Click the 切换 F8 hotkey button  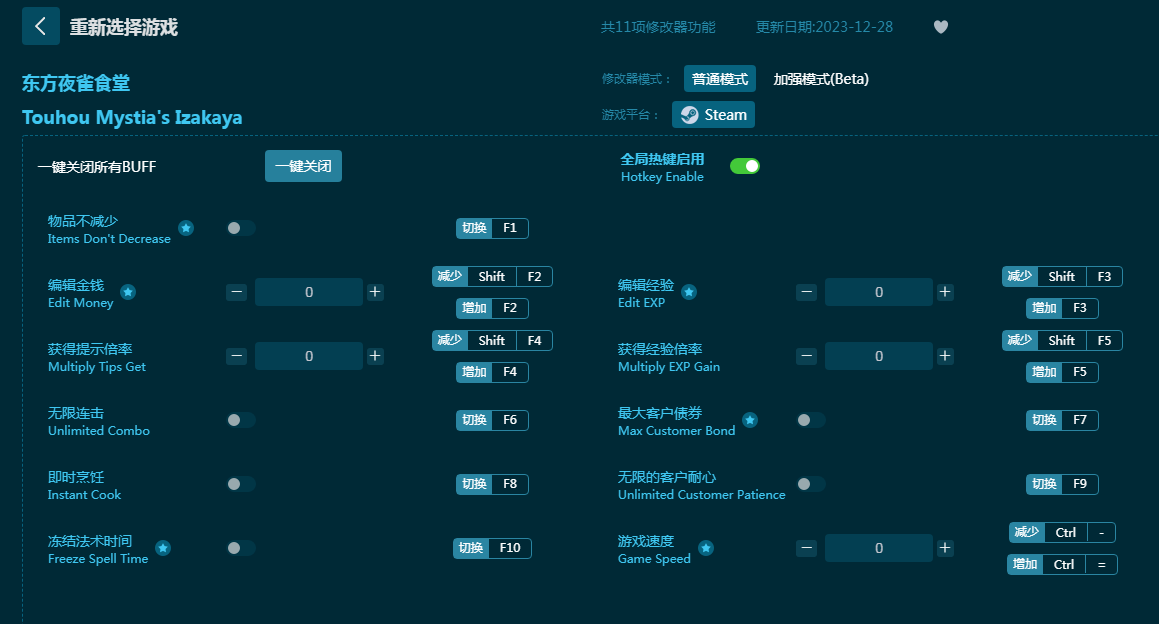pyautogui.click(x=492, y=484)
